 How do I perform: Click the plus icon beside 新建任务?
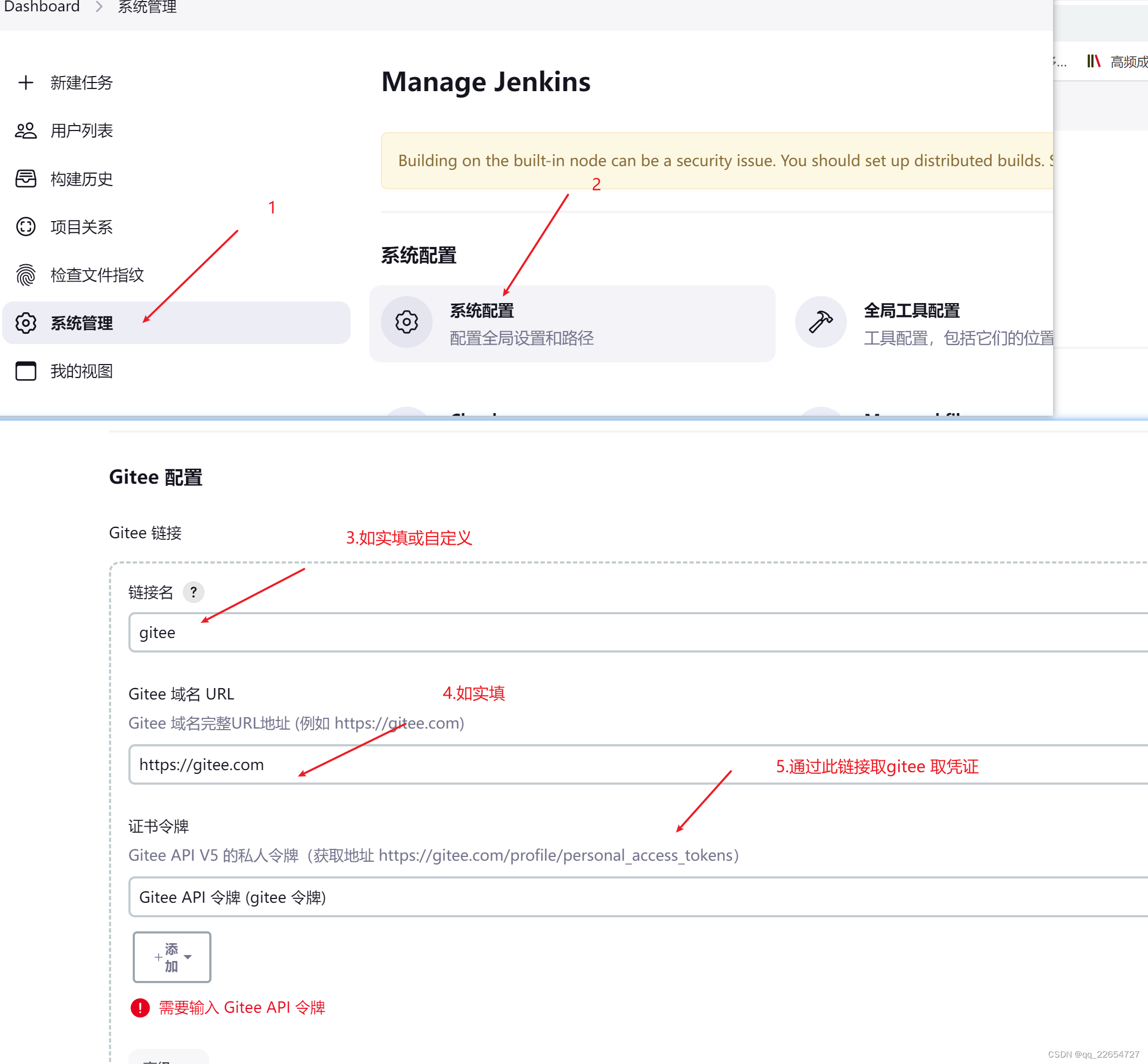(25, 83)
